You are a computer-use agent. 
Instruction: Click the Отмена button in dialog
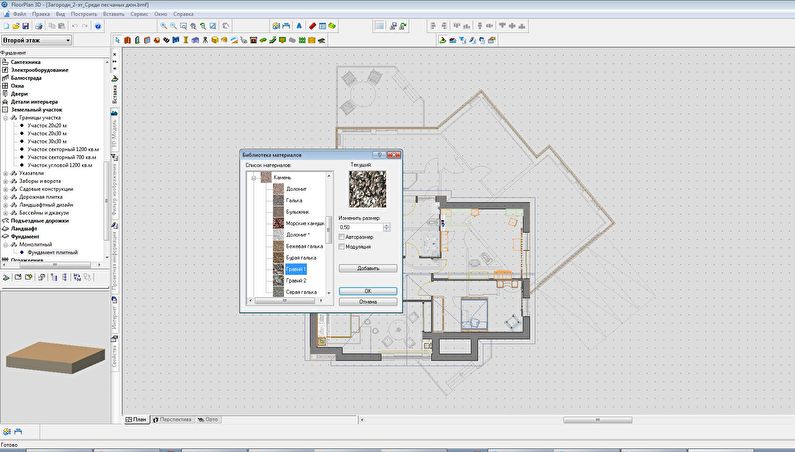point(367,300)
